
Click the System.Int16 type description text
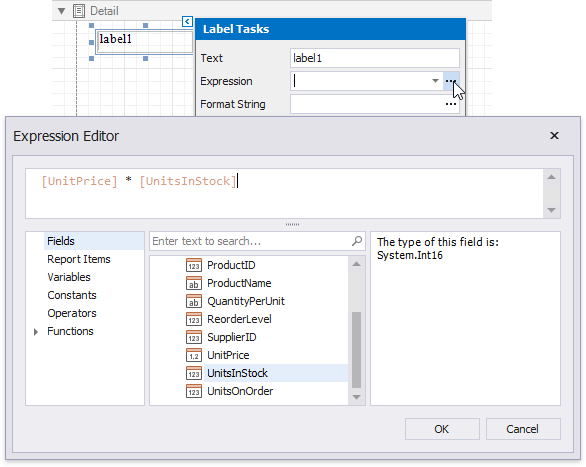point(410,256)
